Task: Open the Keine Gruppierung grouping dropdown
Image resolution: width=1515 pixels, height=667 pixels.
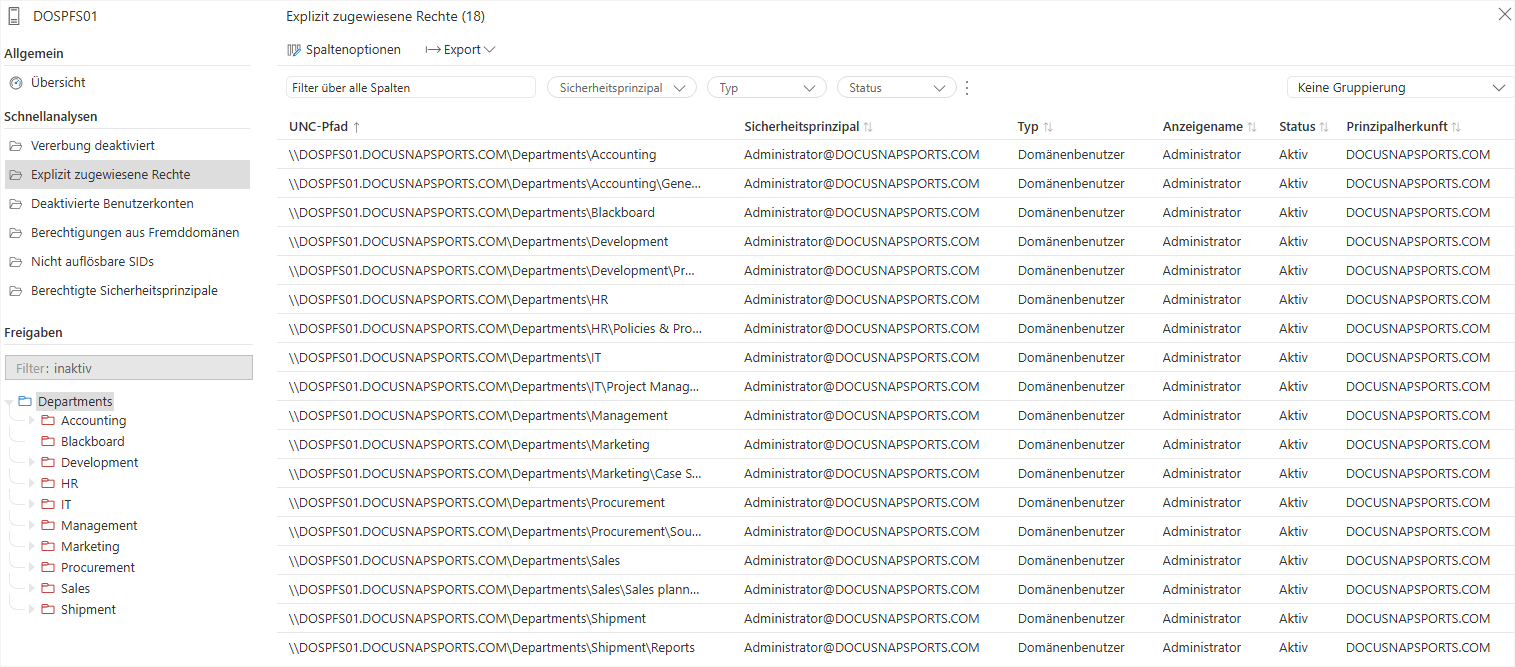Action: [1400, 88]
